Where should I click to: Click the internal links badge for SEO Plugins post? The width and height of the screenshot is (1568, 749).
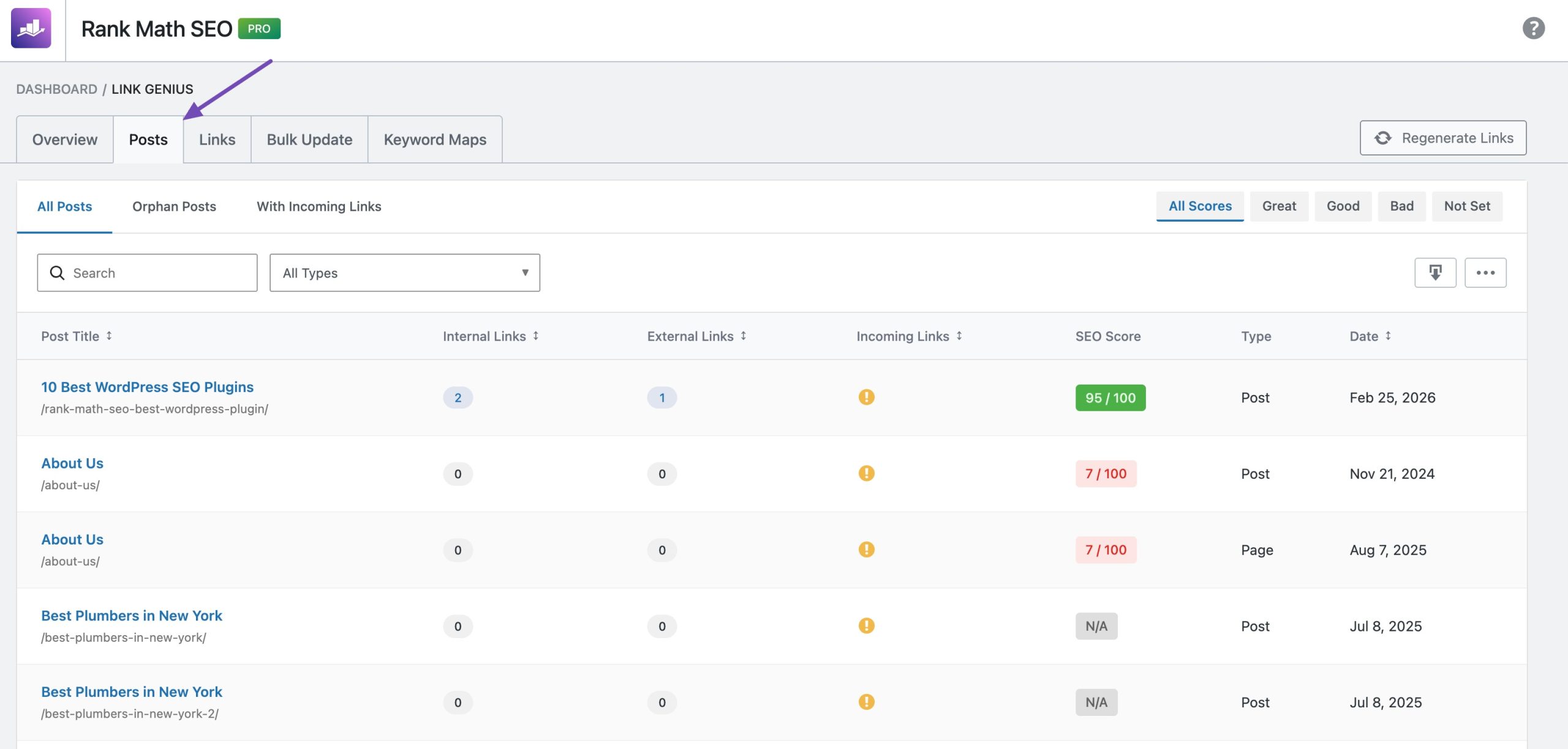pyautogui.click(x=457, y=397)
